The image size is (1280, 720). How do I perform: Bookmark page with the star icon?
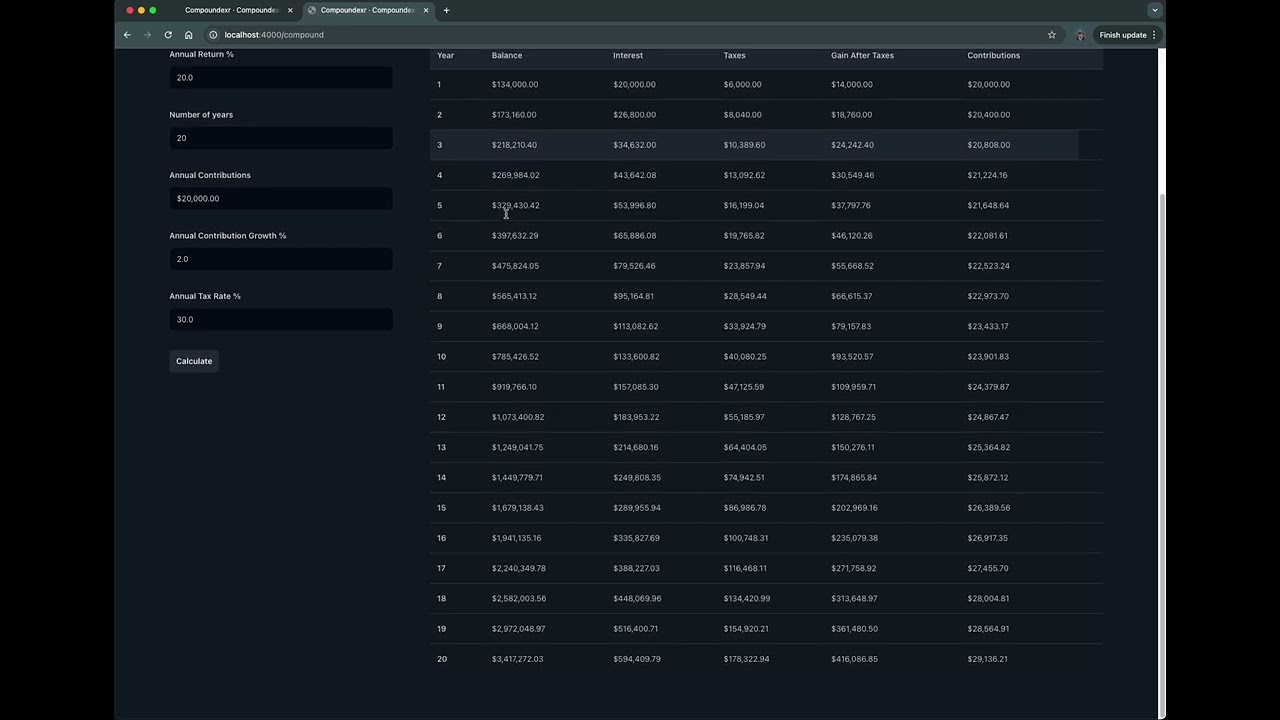[x=1052, y=35]
